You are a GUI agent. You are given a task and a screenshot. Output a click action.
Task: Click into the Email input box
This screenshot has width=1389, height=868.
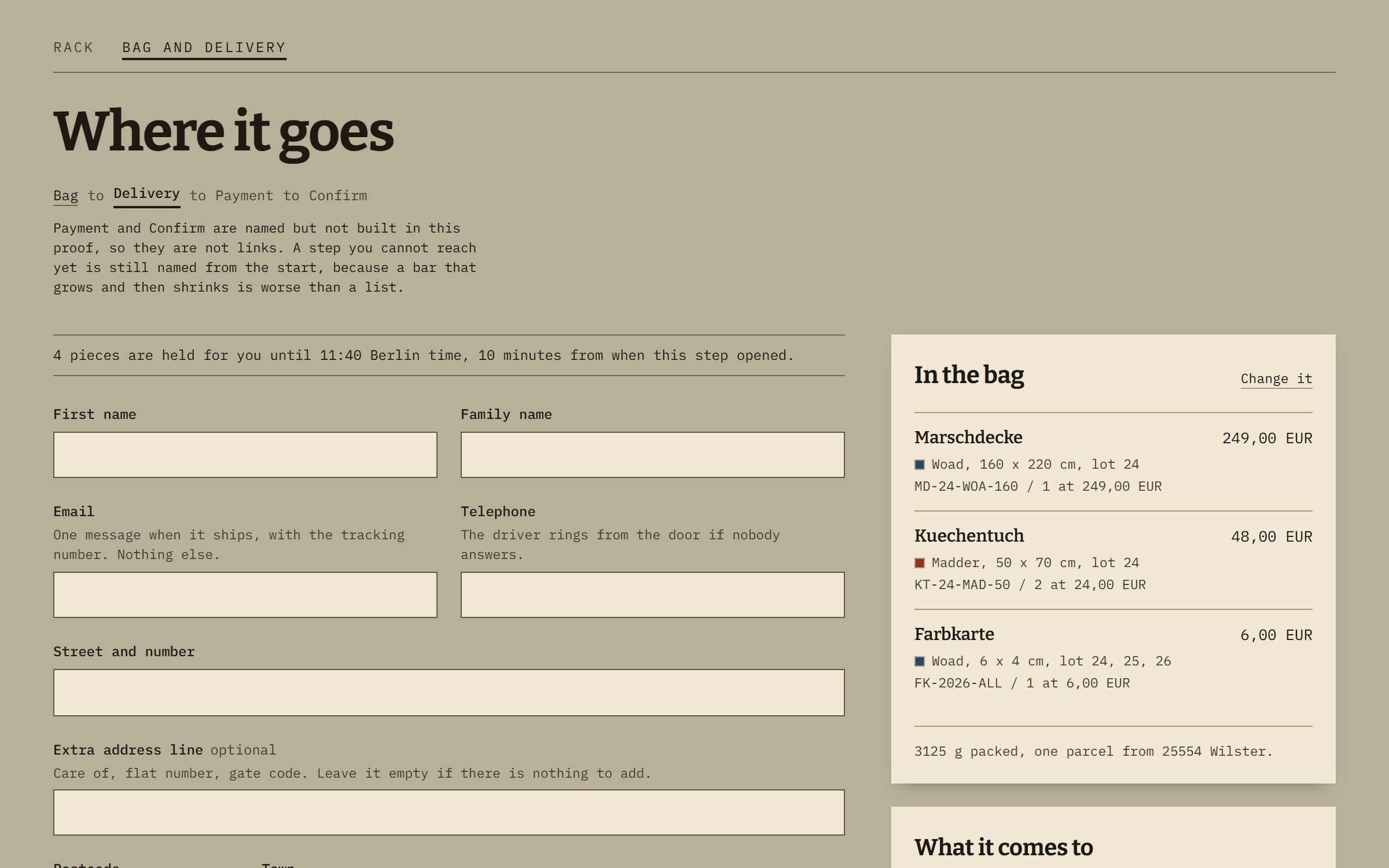pyautogui.click(x=245, y=595)
